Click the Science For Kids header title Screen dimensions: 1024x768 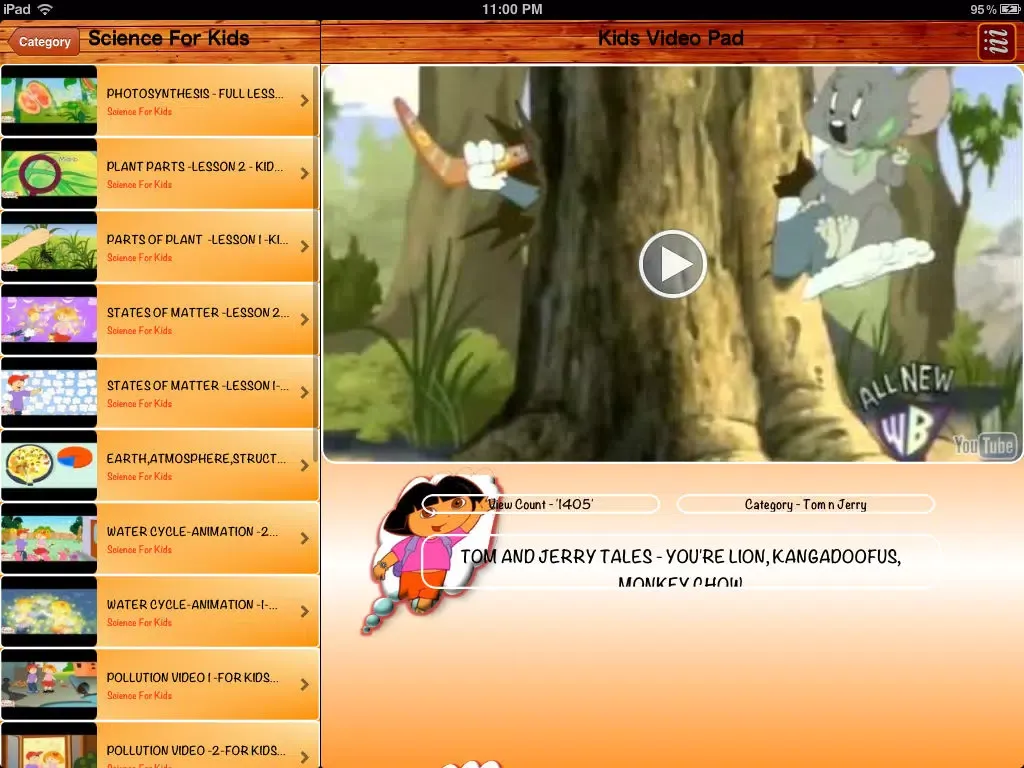(x=168, y=39)
